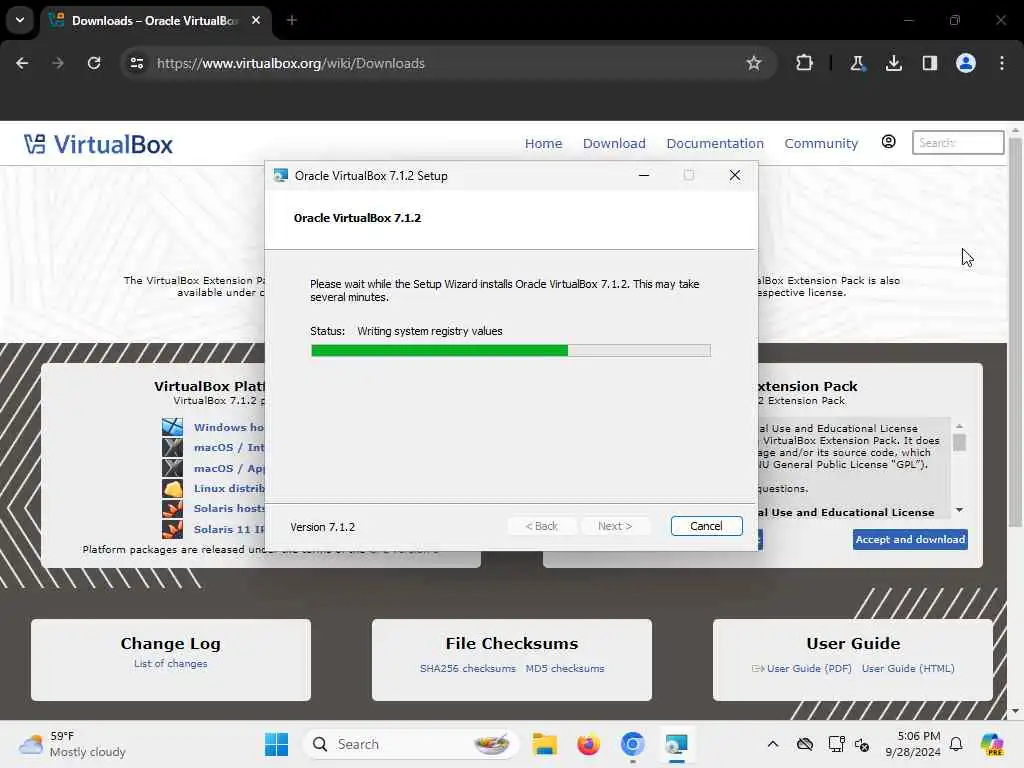This screenshot has height=768, width=1024.
Task: Click the taskbar Search box
Action: pos(410,744)
